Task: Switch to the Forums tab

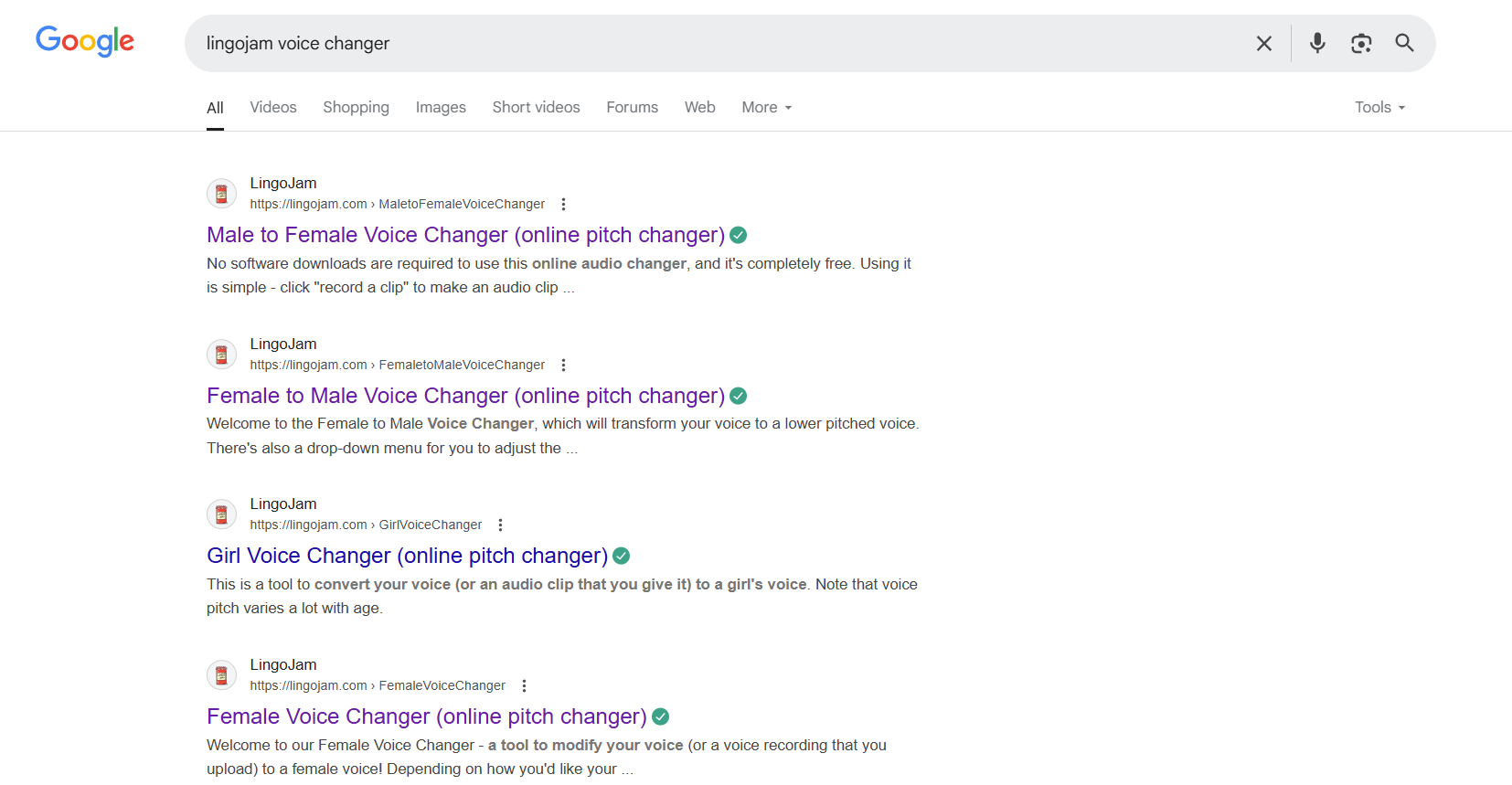Action: [x=632, y=108]
